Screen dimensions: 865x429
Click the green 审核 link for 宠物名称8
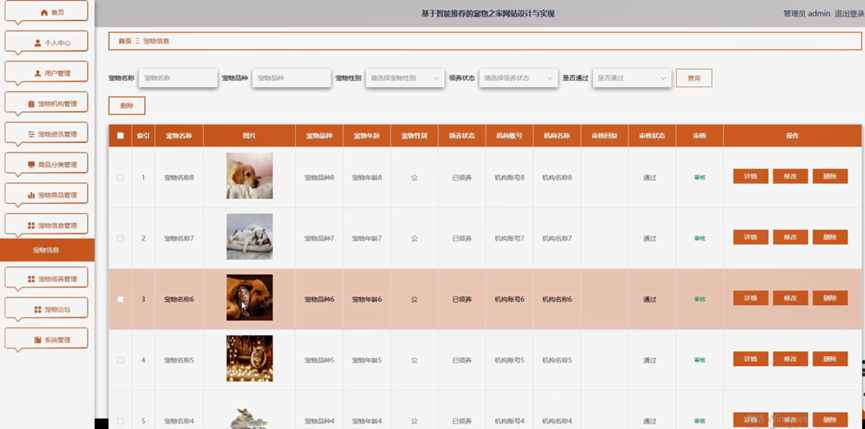[700, 178]
